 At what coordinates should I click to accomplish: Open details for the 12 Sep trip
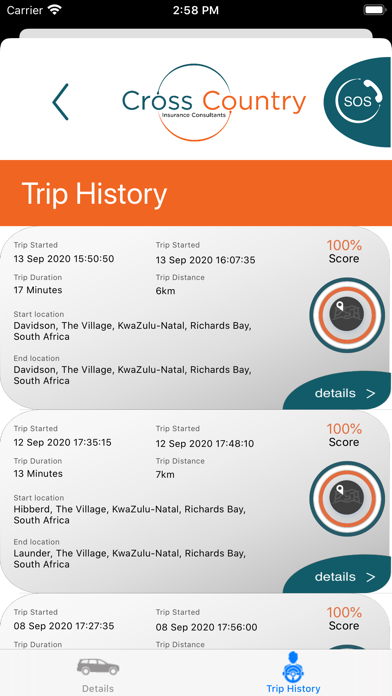coord(337,574)
